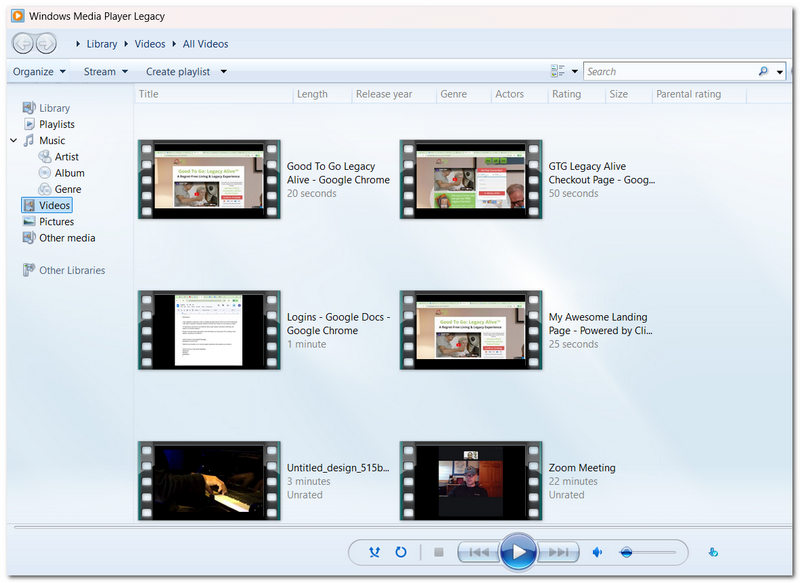Click the large blue Play button
The width and height of the screenshot is (800, 583).
point(518,551)
